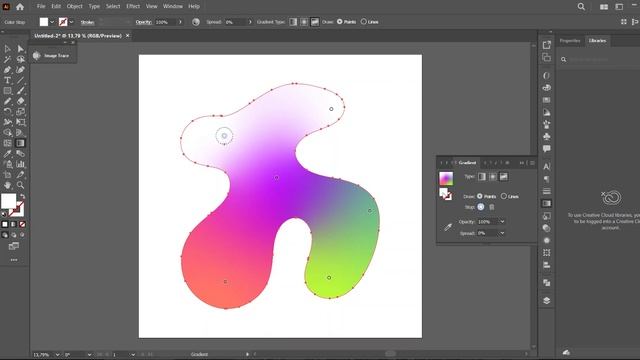Select the Blend tool
Viewport: 640px width, 360px height.
20,154
